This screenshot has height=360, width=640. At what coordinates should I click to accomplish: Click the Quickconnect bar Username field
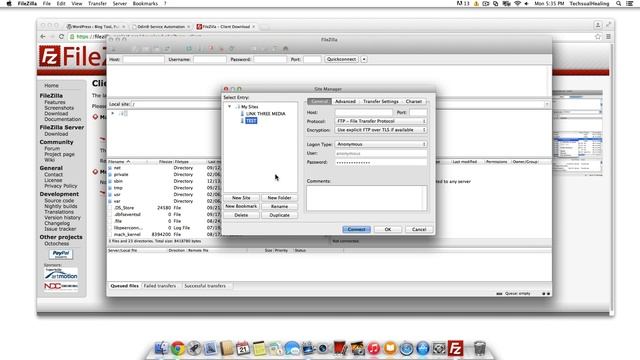coord(210,60)
